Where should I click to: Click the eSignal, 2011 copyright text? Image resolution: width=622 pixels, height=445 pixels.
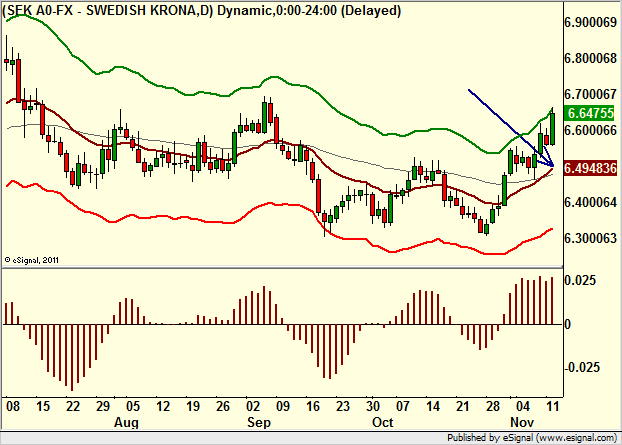tap(32, 260)
